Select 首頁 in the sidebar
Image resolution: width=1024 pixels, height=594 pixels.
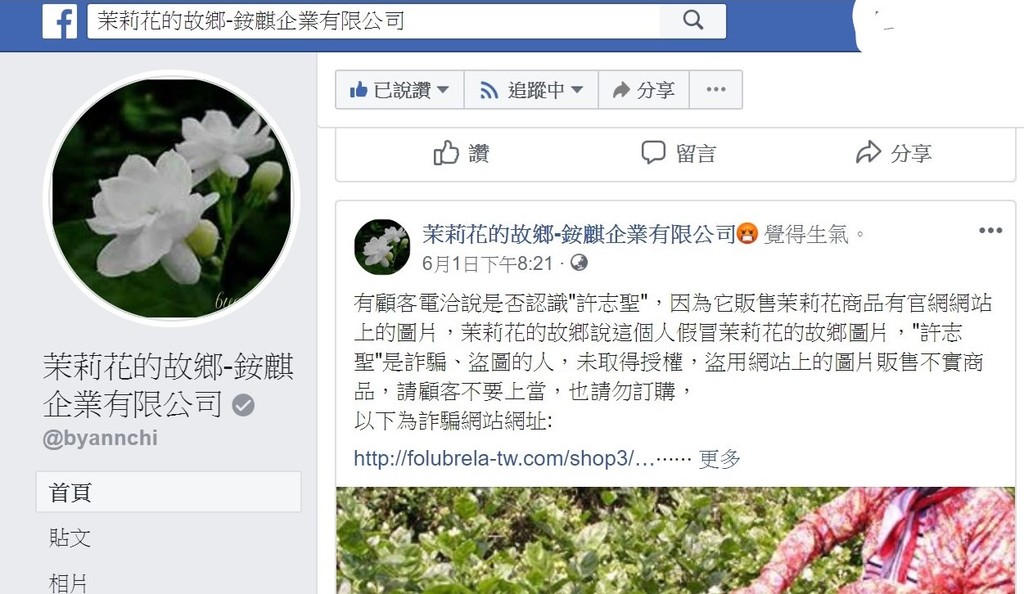168,492
